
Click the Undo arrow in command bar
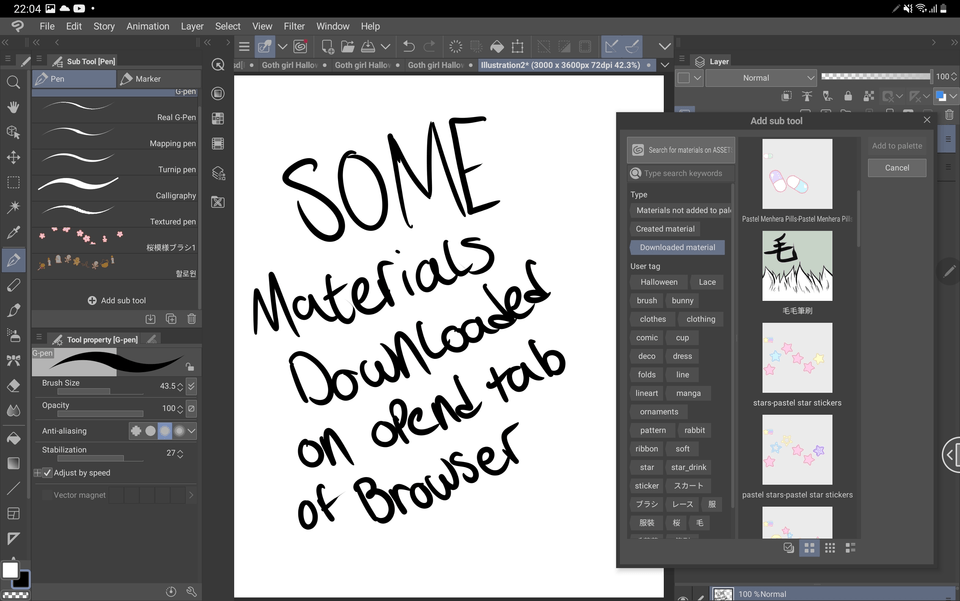click(409, 47)
